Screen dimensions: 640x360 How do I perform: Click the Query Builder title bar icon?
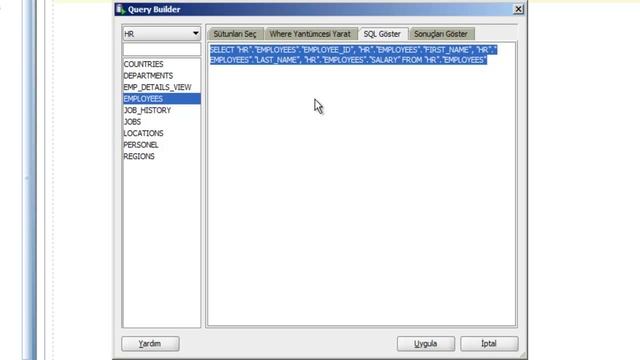coord(121,9)
